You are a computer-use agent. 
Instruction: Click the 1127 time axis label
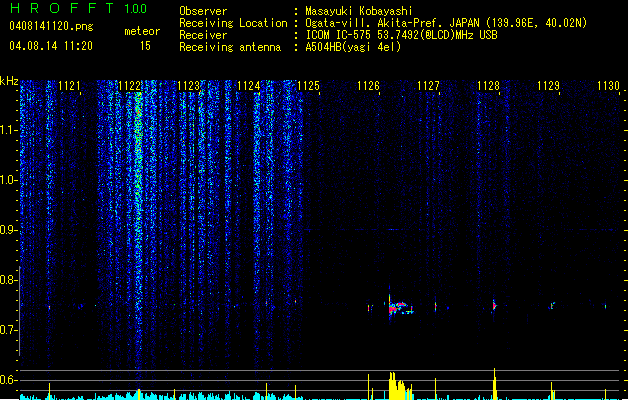coord(428,86)
